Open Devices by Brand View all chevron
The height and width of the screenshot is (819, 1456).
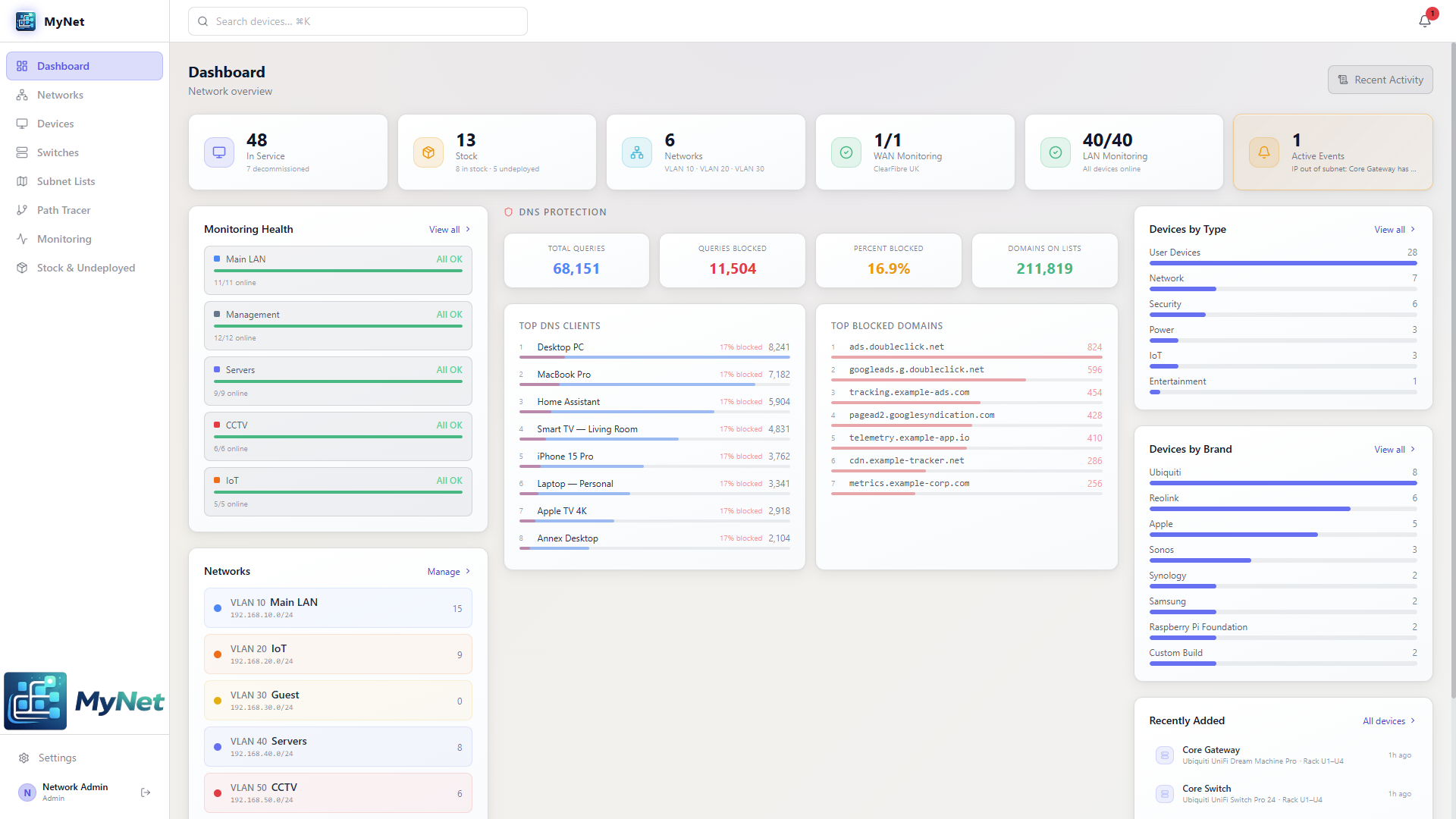tap(1413, 450)
